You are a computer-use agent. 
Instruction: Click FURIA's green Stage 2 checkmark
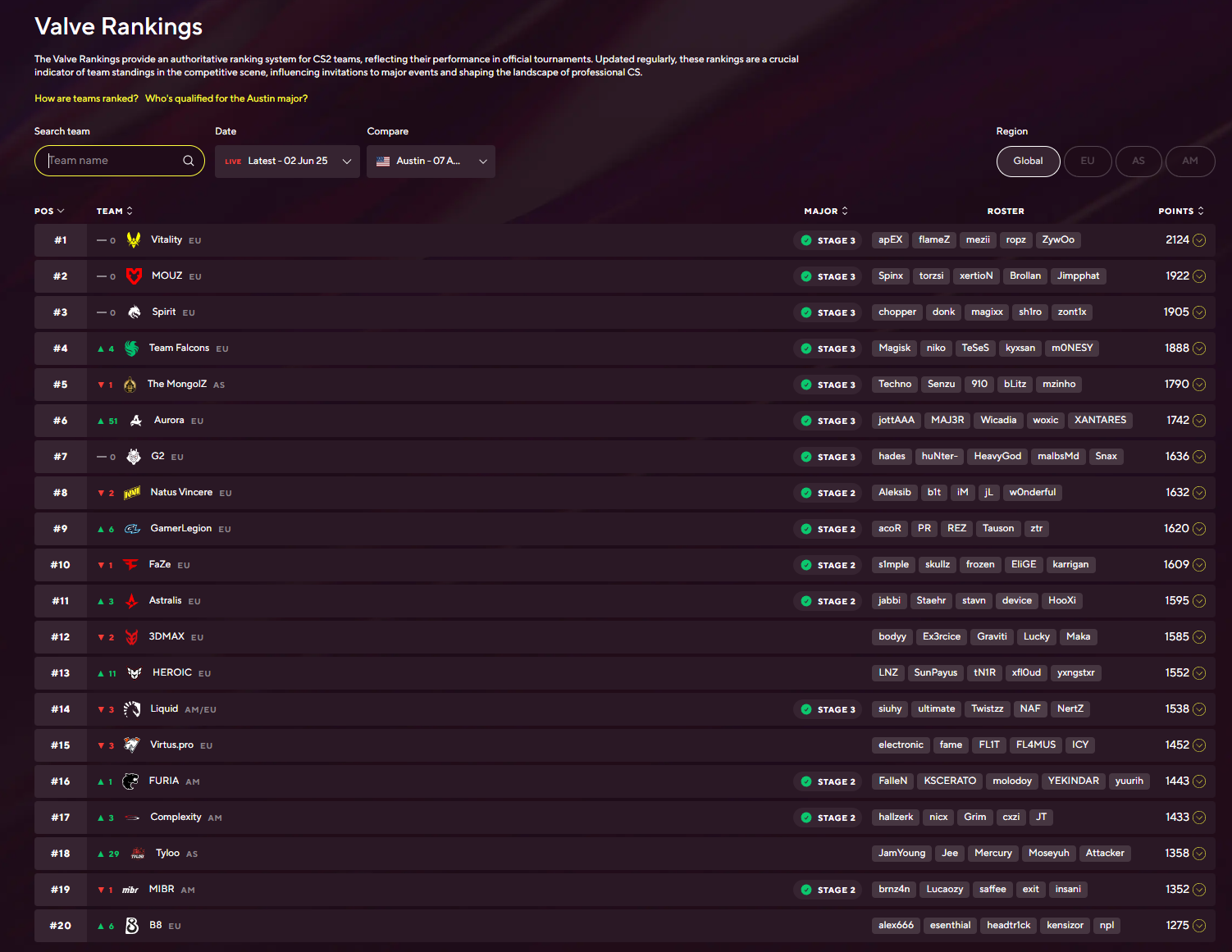point(806,781)
